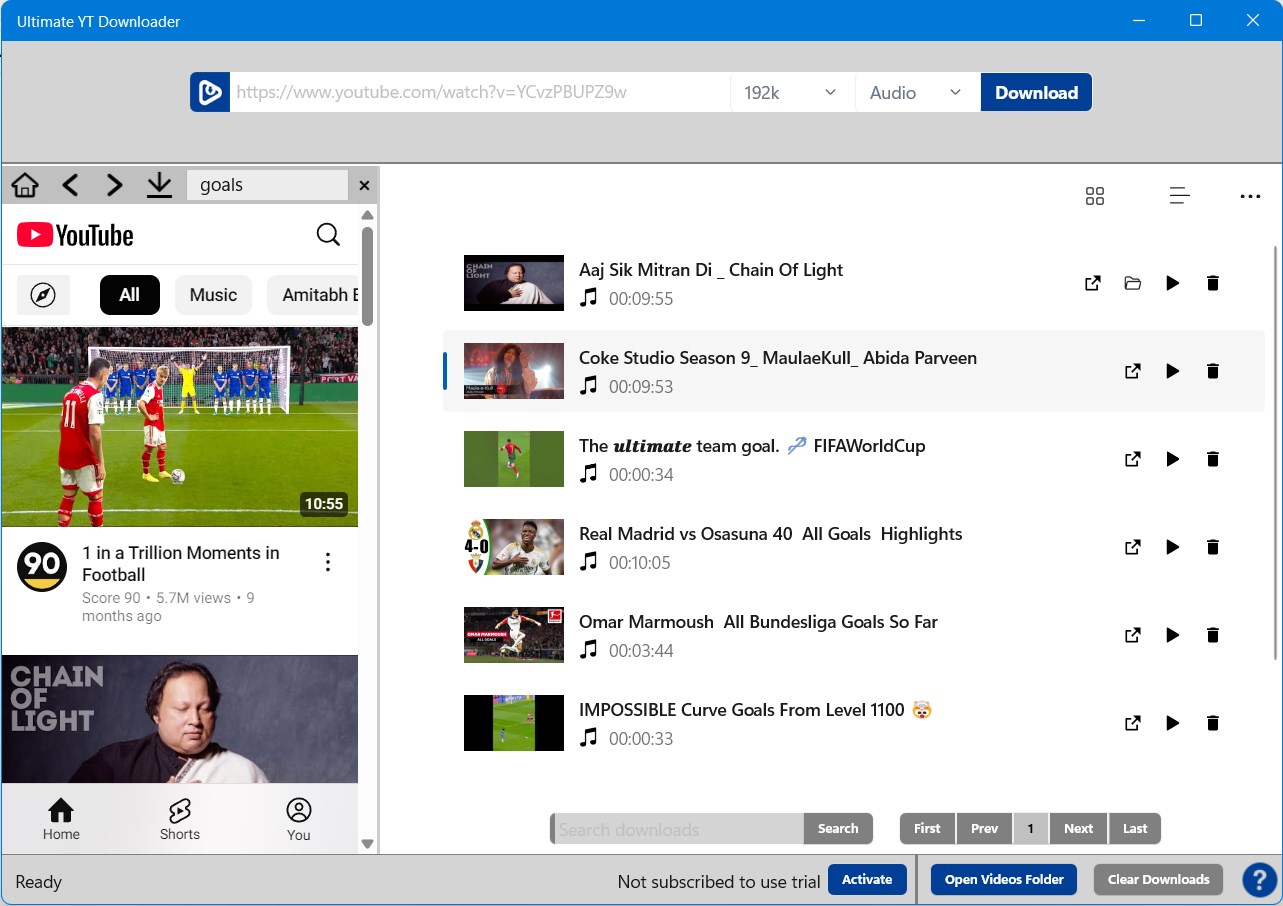Click the YouTube search magnifier icon

(328, 235)
